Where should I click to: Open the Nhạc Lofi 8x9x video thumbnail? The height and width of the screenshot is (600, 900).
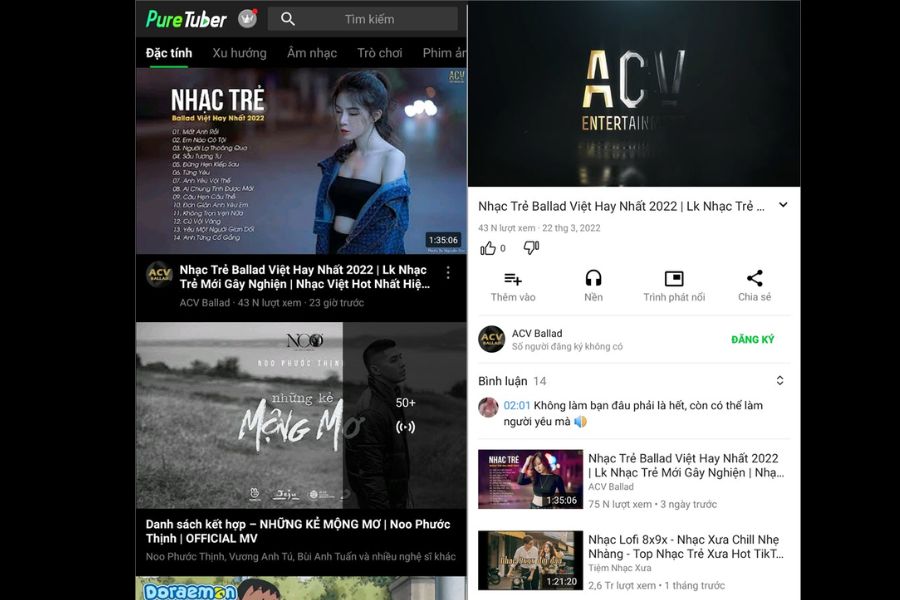click(530, 560)
